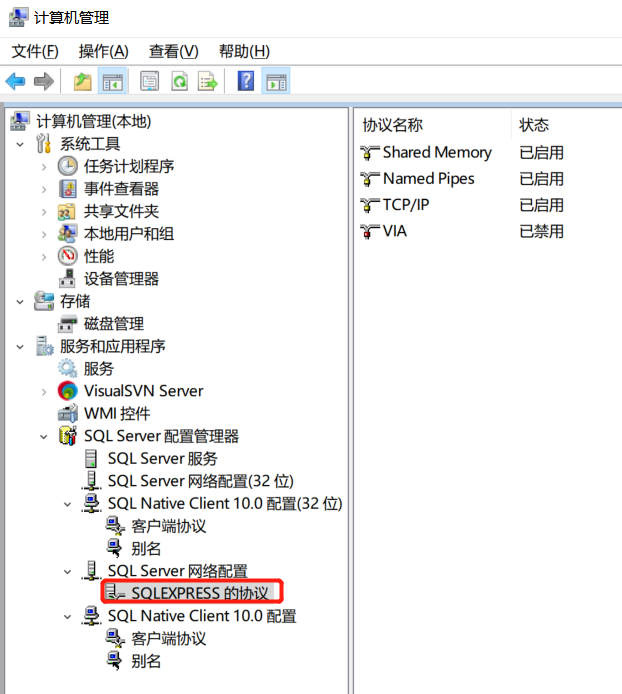Click the 磁盘管理 icon
Viewport: 622px width, 694px height.
point(68,324)
